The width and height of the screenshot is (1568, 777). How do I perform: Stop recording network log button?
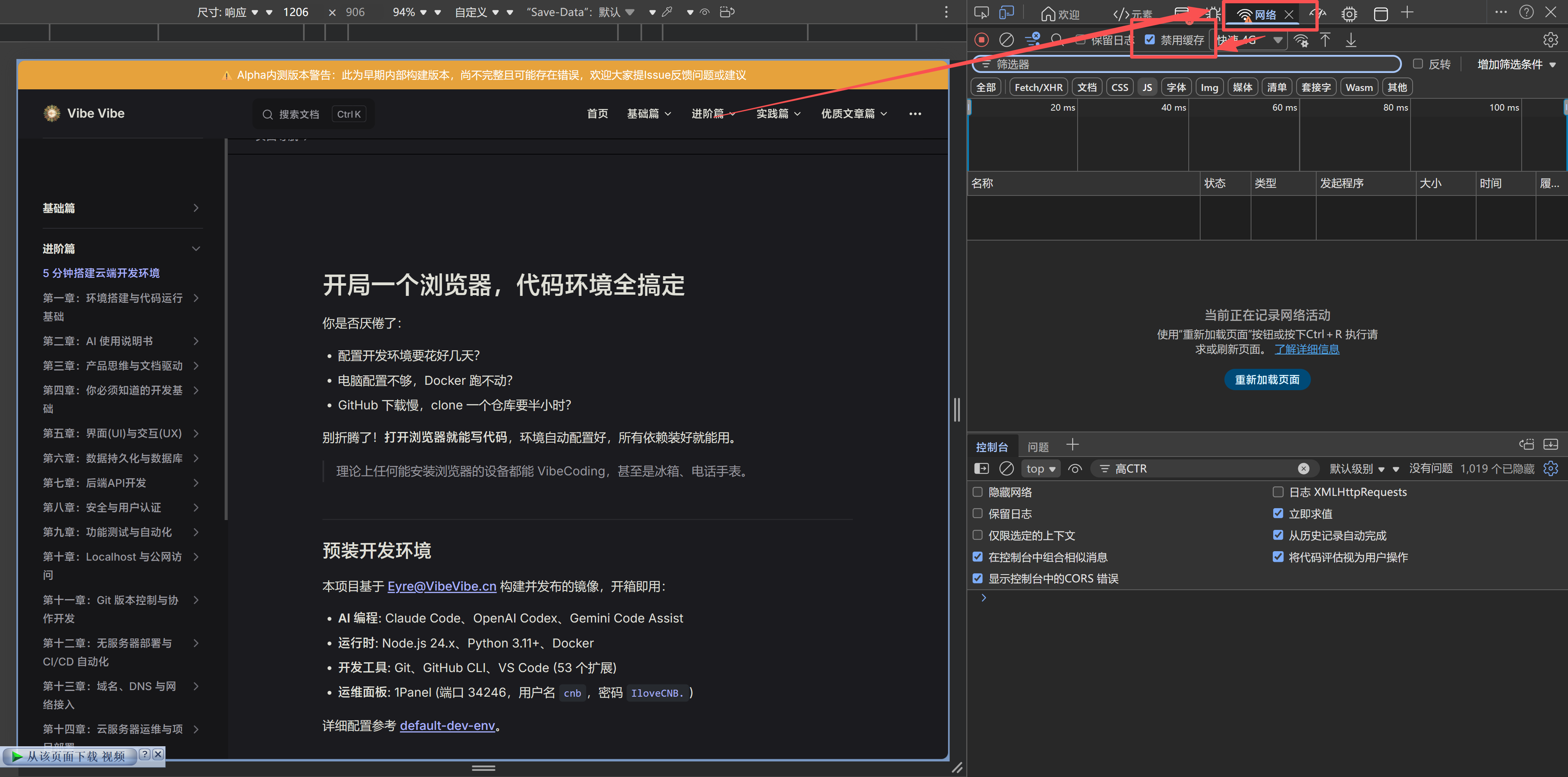tap(981, 40)
